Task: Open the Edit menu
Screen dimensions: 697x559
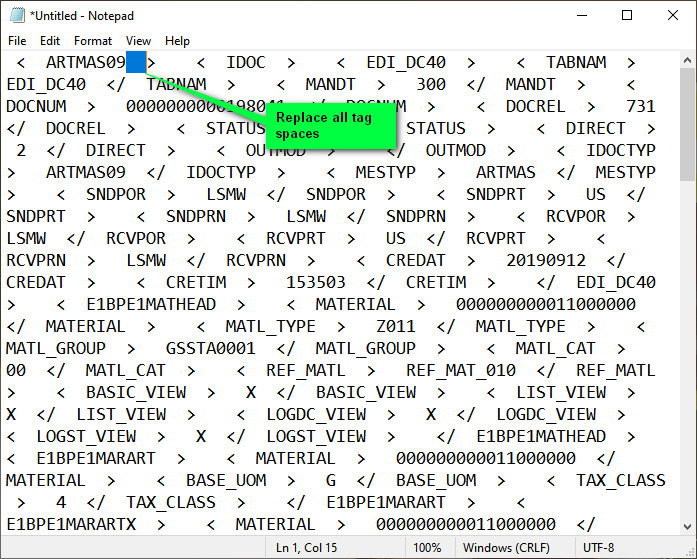Action: (50, 41)
